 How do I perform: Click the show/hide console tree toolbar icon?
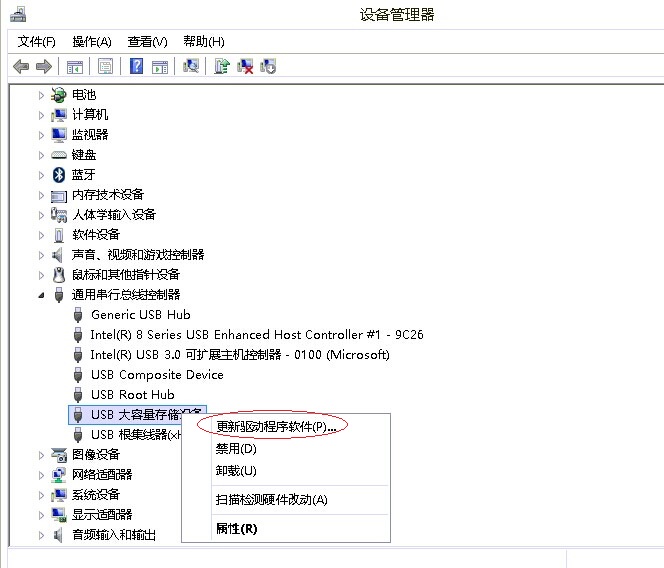[74, 66]
